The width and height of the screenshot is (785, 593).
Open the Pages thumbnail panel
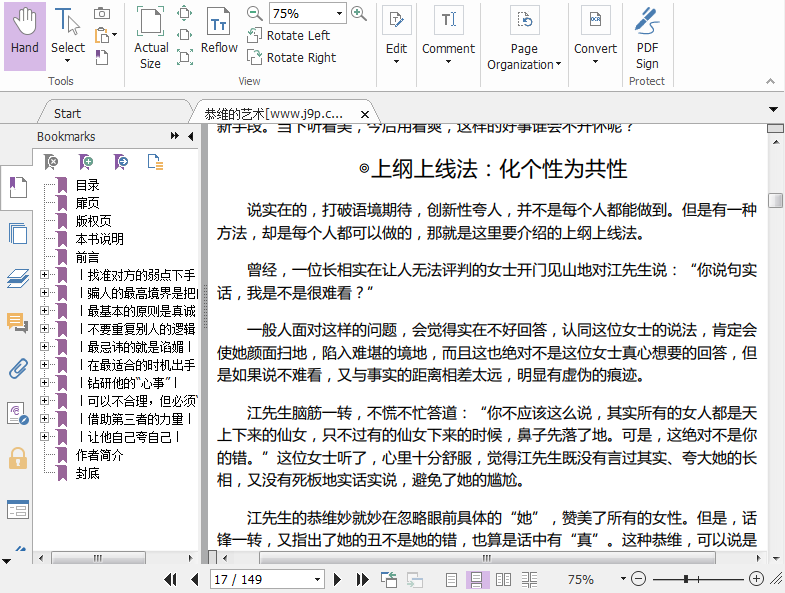click(18, 233)
